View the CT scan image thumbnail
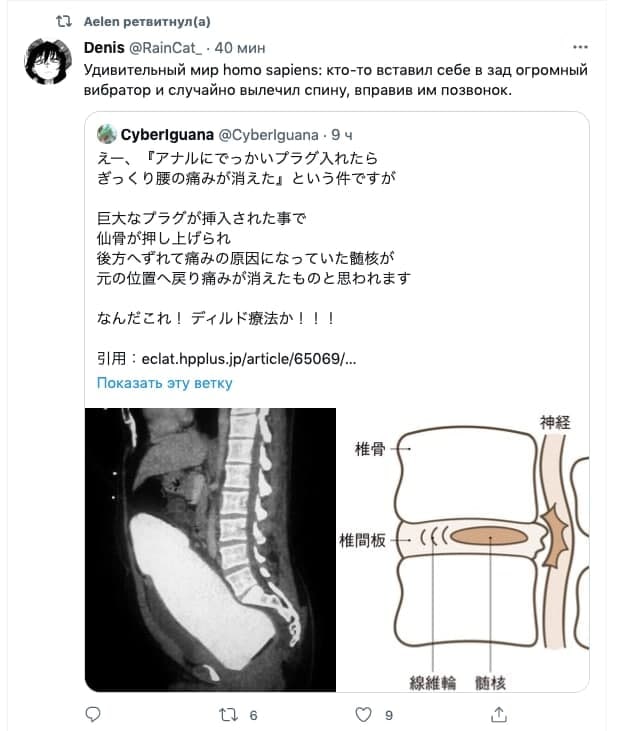This screenshot has width=624, height=731. 210,550
